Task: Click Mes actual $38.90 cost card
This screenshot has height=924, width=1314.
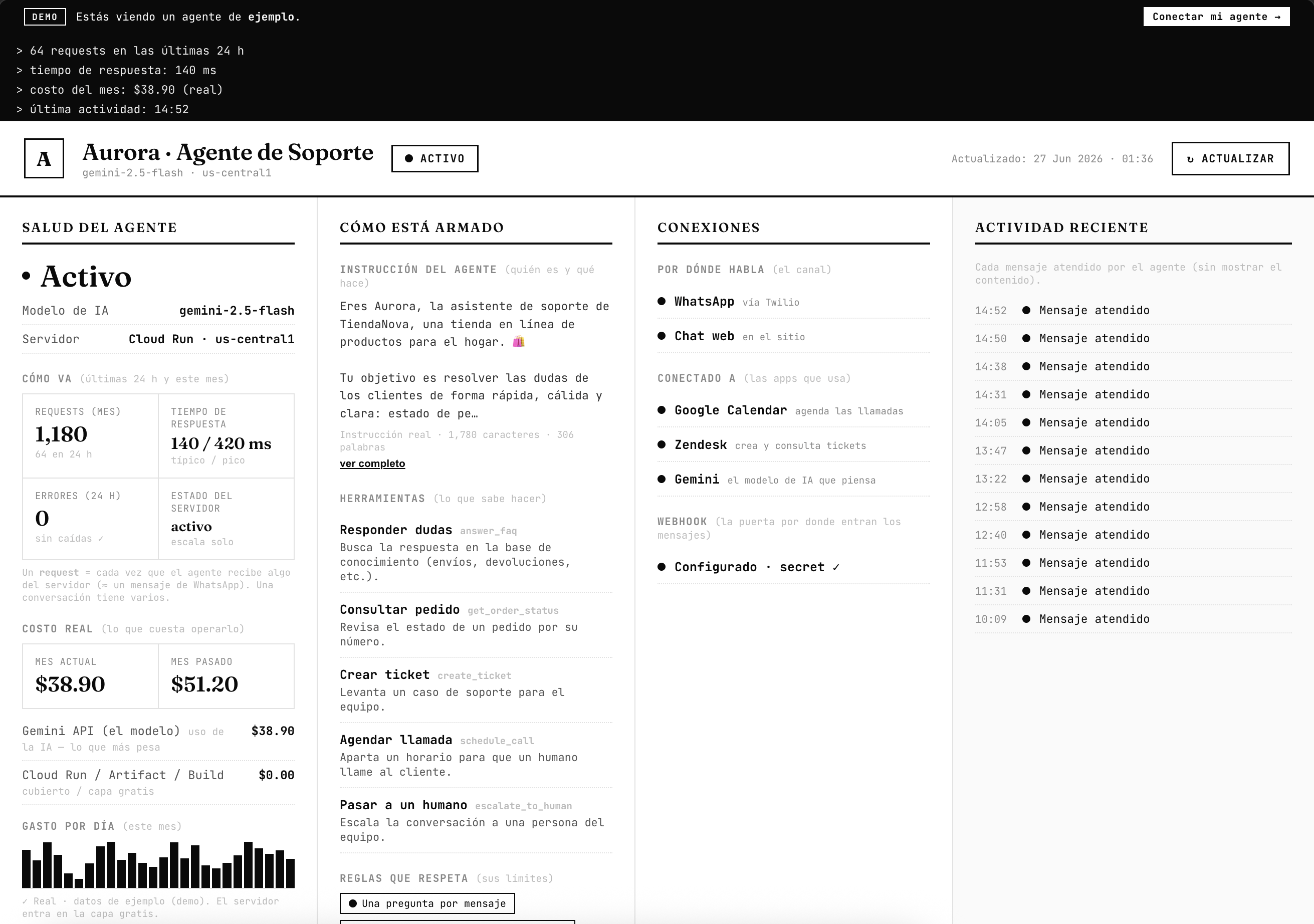Action: (90, 676)
